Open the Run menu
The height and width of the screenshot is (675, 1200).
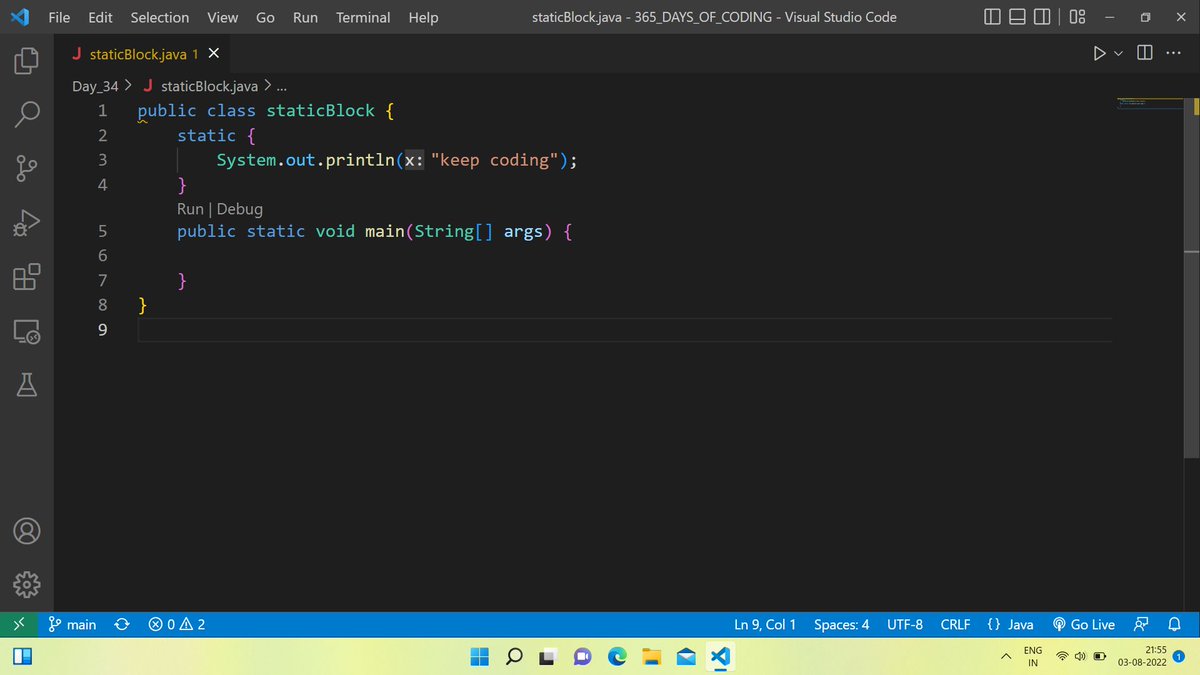point(305,17)
